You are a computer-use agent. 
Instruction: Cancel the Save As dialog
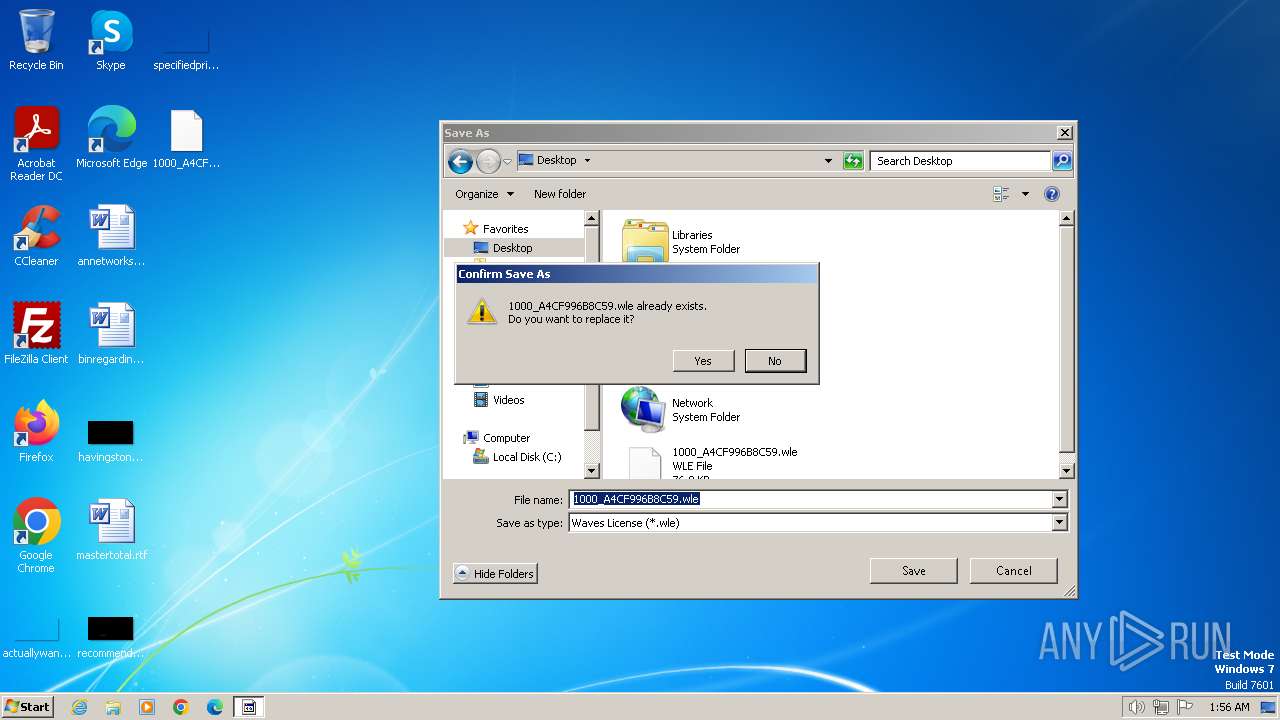click(x=1014, y=571)
